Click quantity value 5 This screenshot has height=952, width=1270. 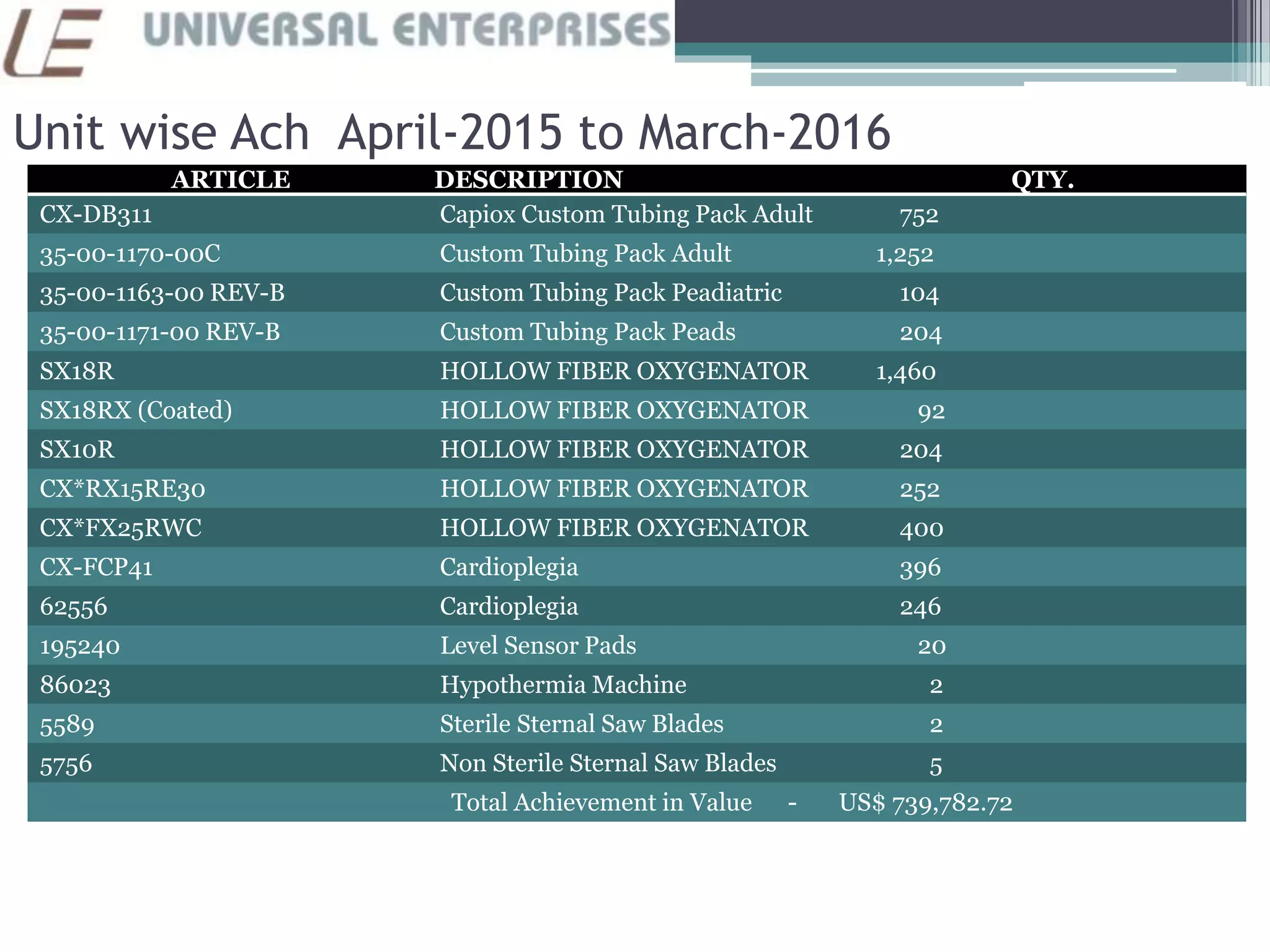click(x=936, y=767)
